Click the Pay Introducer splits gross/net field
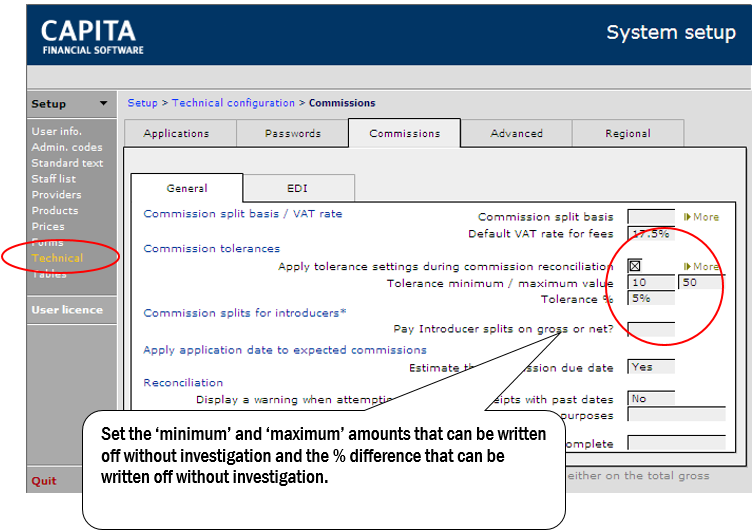The height and width of the screenshot is (532, 753). click(x=651, y=329)
